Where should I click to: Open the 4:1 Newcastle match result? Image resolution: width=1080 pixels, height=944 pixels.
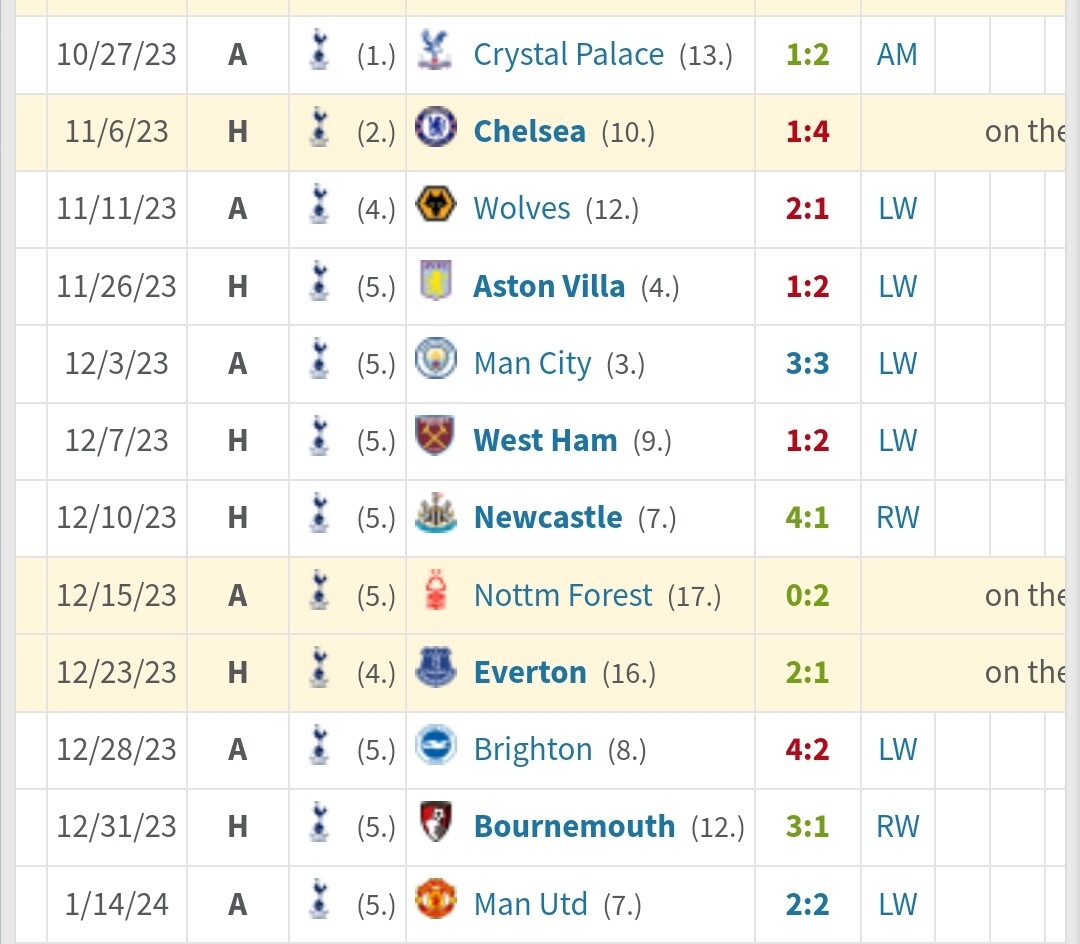[807, 518]
